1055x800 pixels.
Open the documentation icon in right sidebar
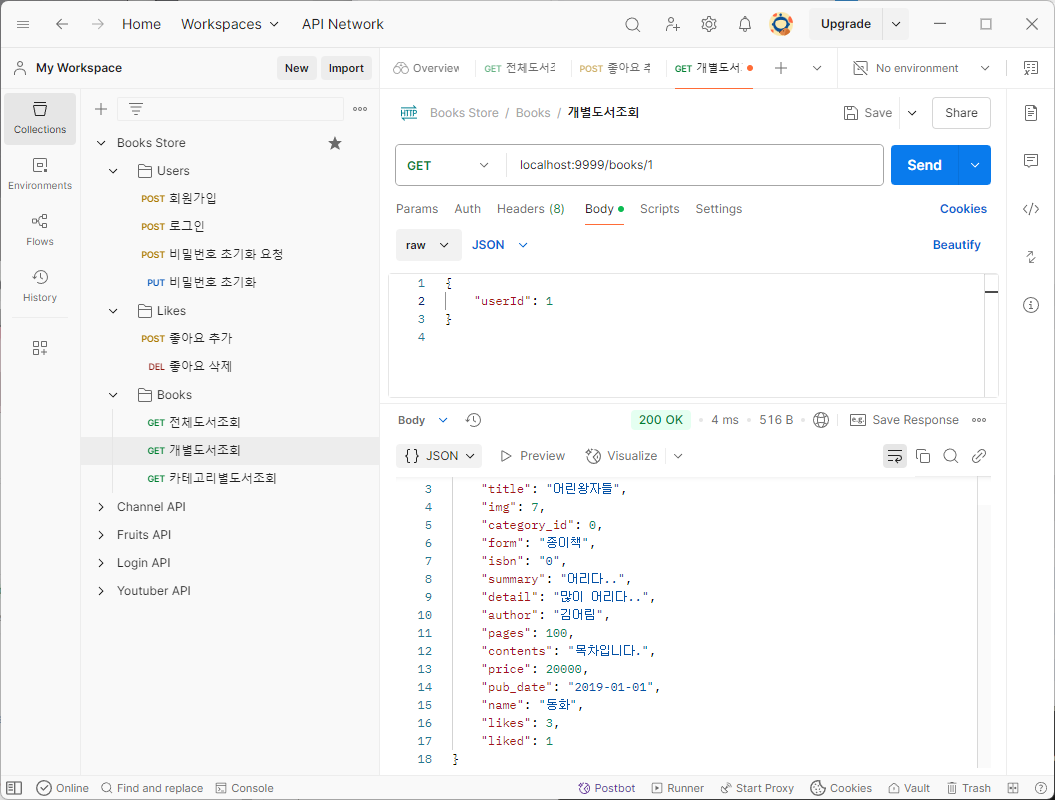coord(1031,113)
